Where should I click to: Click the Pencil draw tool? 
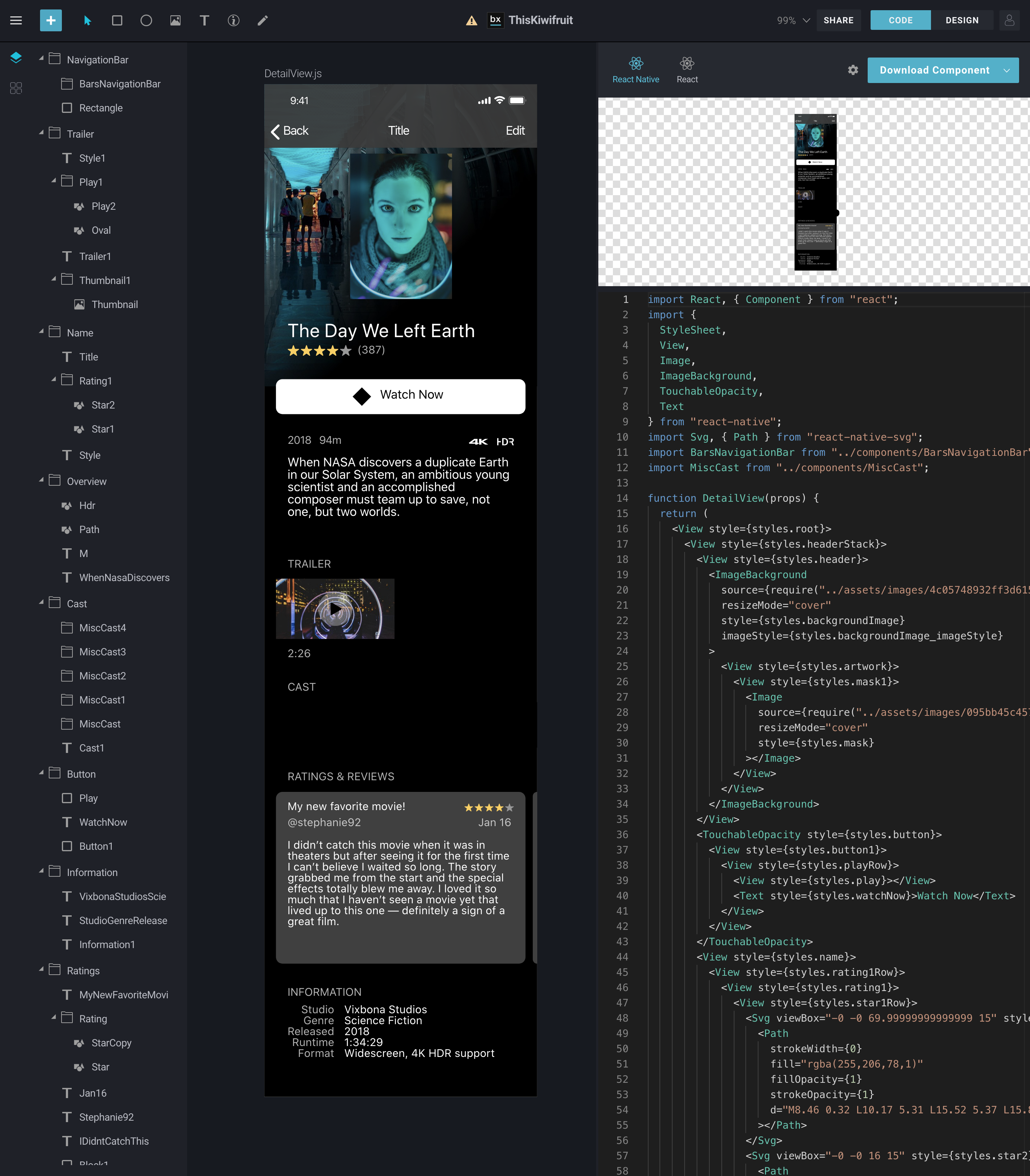pyautogui.click(x=263, y=21)
